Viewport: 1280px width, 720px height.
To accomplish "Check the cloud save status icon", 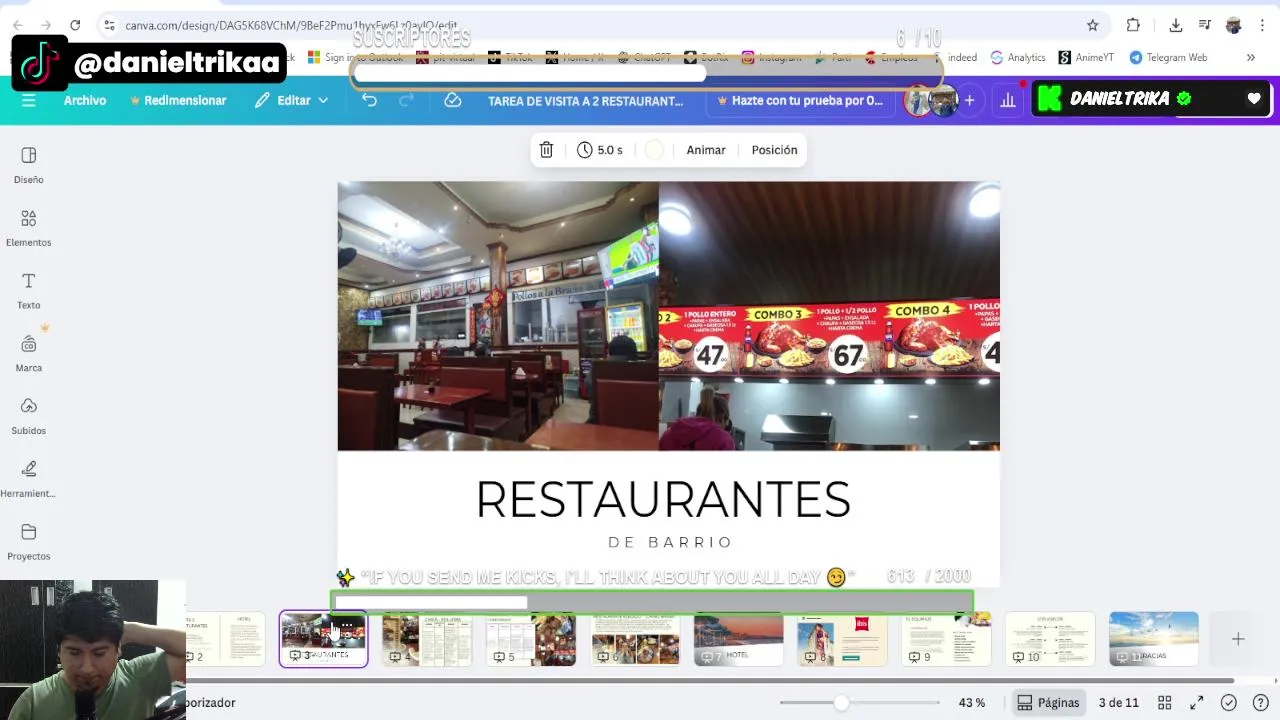I will [x=453, y=100].
